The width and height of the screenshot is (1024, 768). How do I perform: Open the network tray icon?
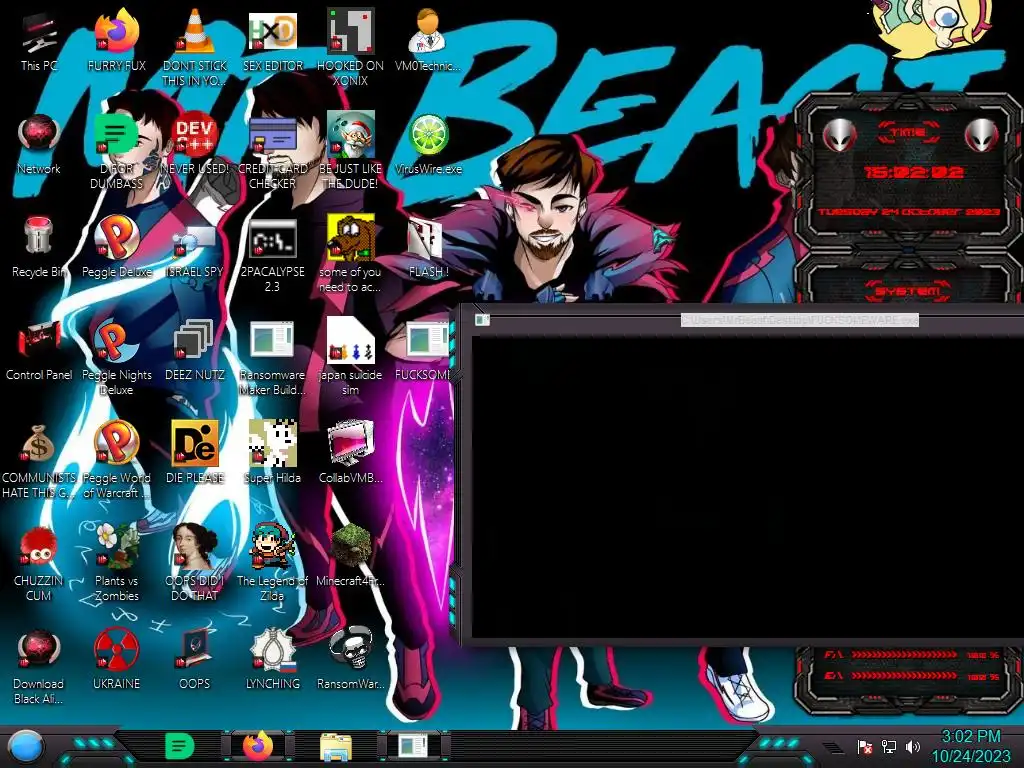click(x=889, y=746)
